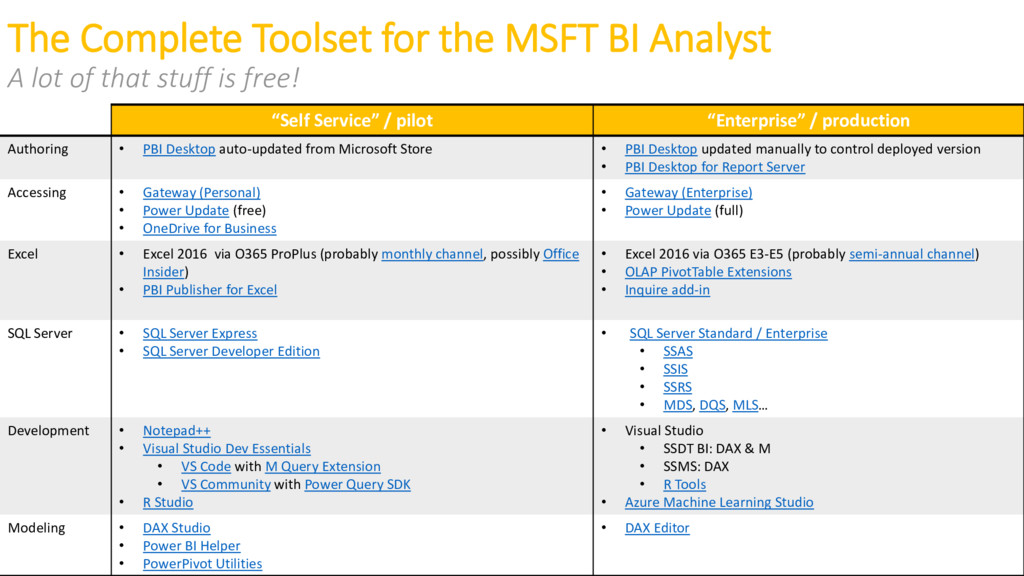Image resolution: width=1024 pixels, height=576 pixels.
Task: Open the PowerPivot Utilities link
Action: coord(202,564)
